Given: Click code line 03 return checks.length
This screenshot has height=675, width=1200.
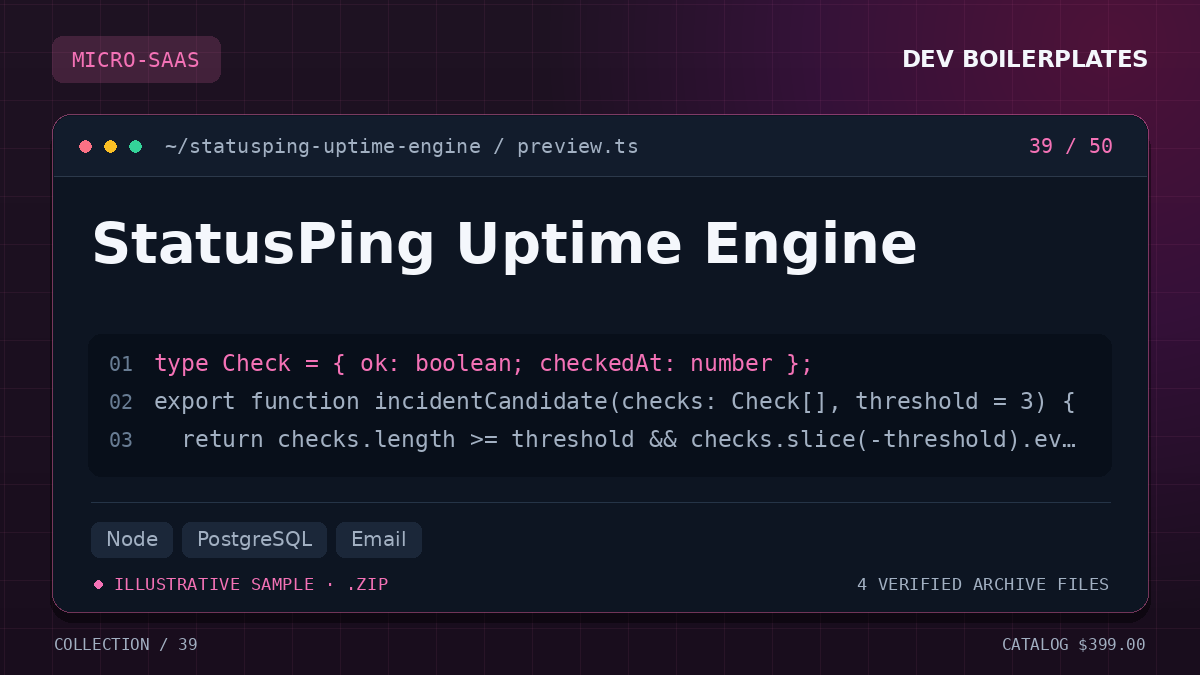Looking at the screenshot, I should click(628, 440).
